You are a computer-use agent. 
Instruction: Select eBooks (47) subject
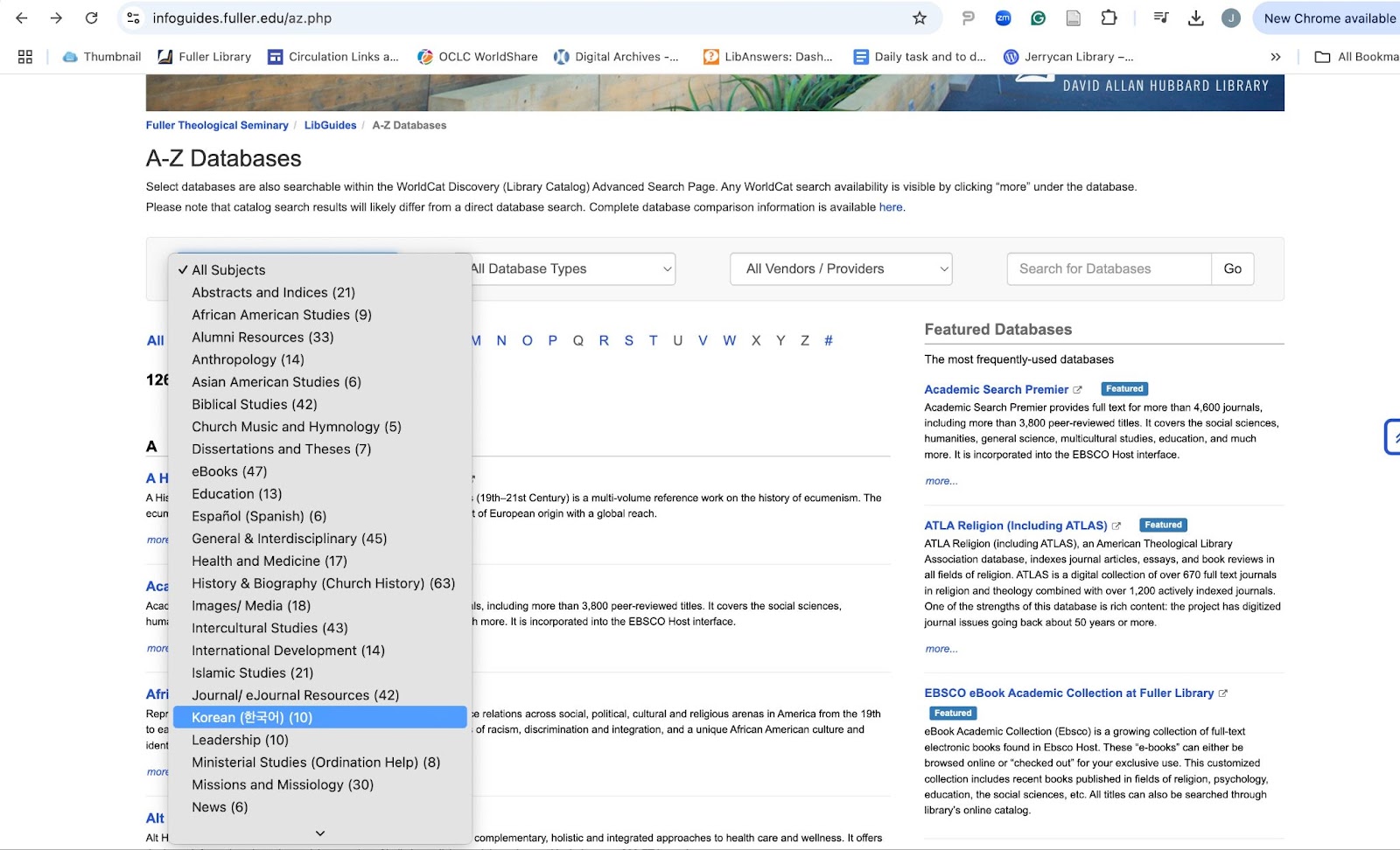click(320, 471)
